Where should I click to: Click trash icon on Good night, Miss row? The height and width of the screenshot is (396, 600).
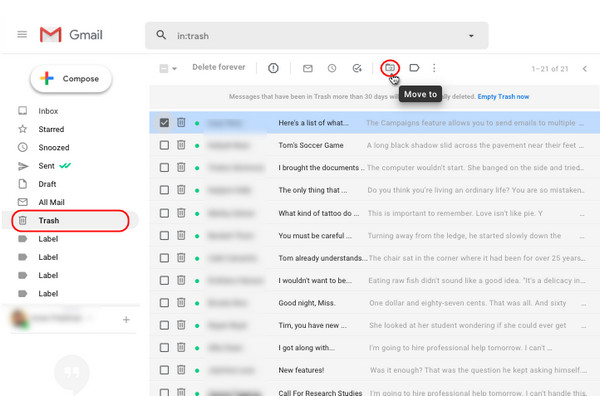click(181, 302)
